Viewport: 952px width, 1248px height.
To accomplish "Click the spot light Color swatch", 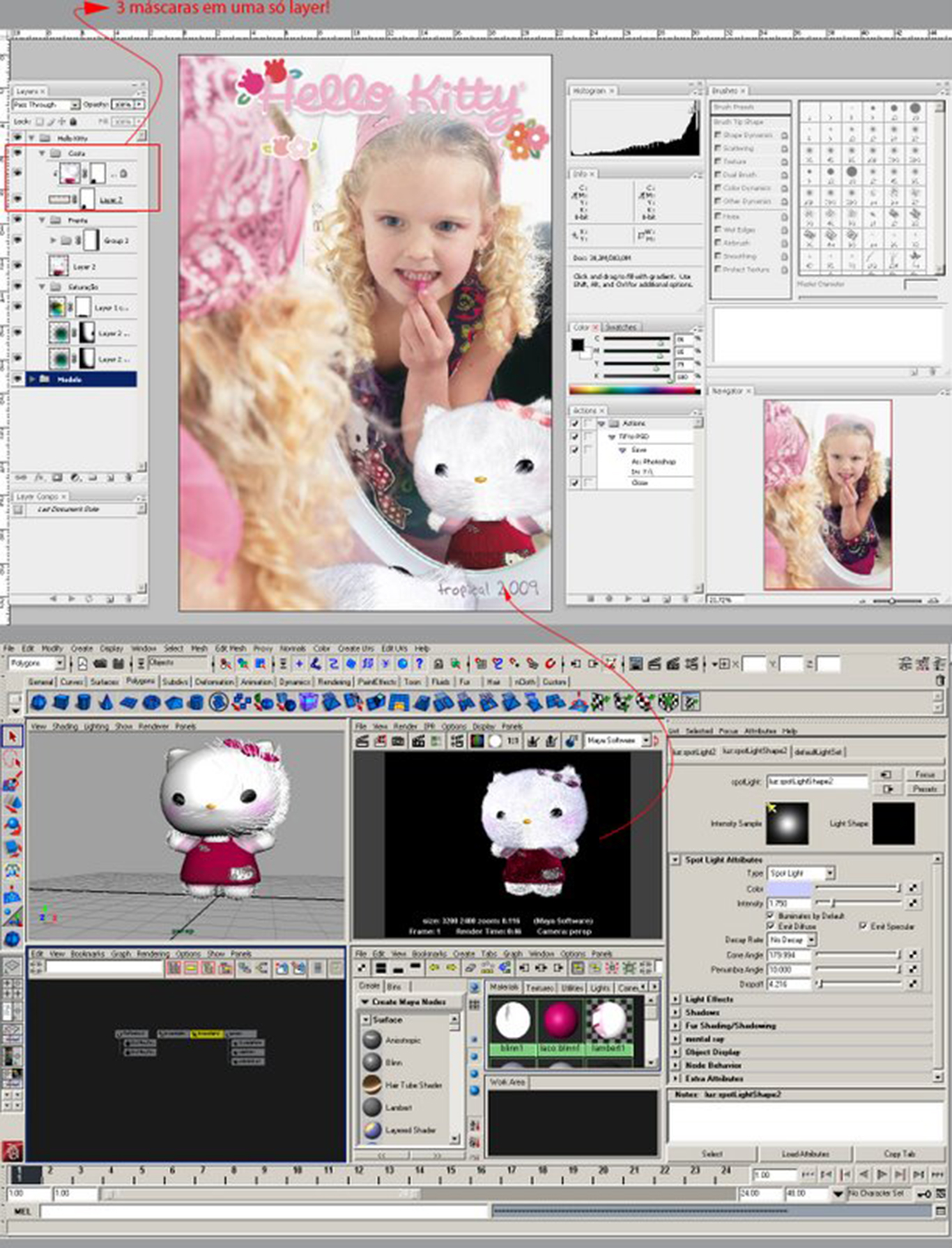I will pos(790,888).
